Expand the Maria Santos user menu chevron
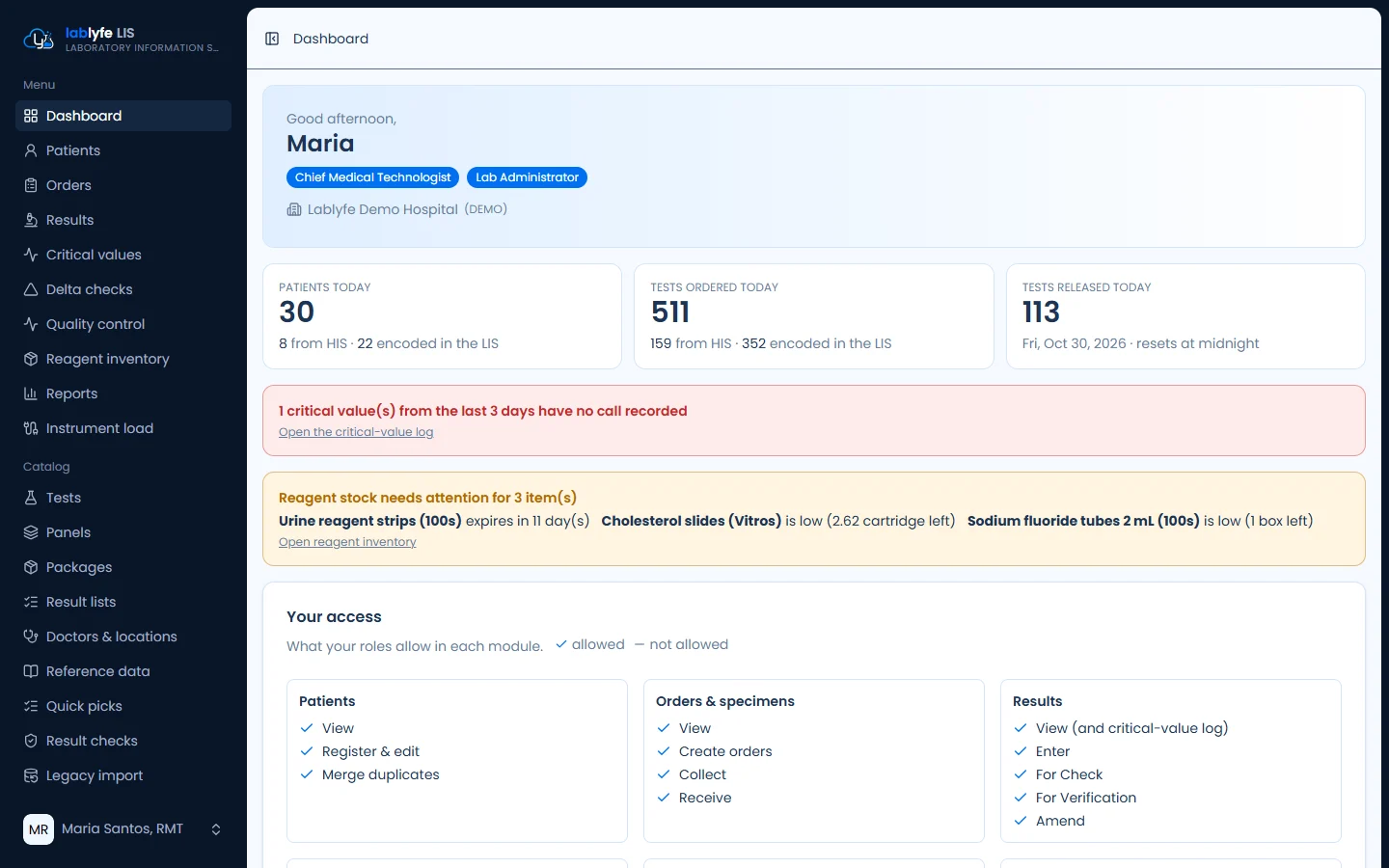This screenshot has height=868, width=1389. (x=216, y=829)
